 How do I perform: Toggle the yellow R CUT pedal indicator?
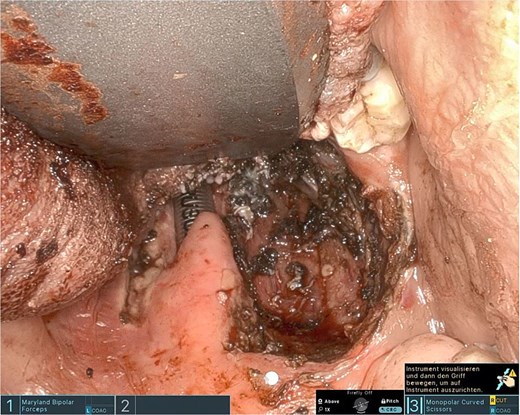[498, 400]
